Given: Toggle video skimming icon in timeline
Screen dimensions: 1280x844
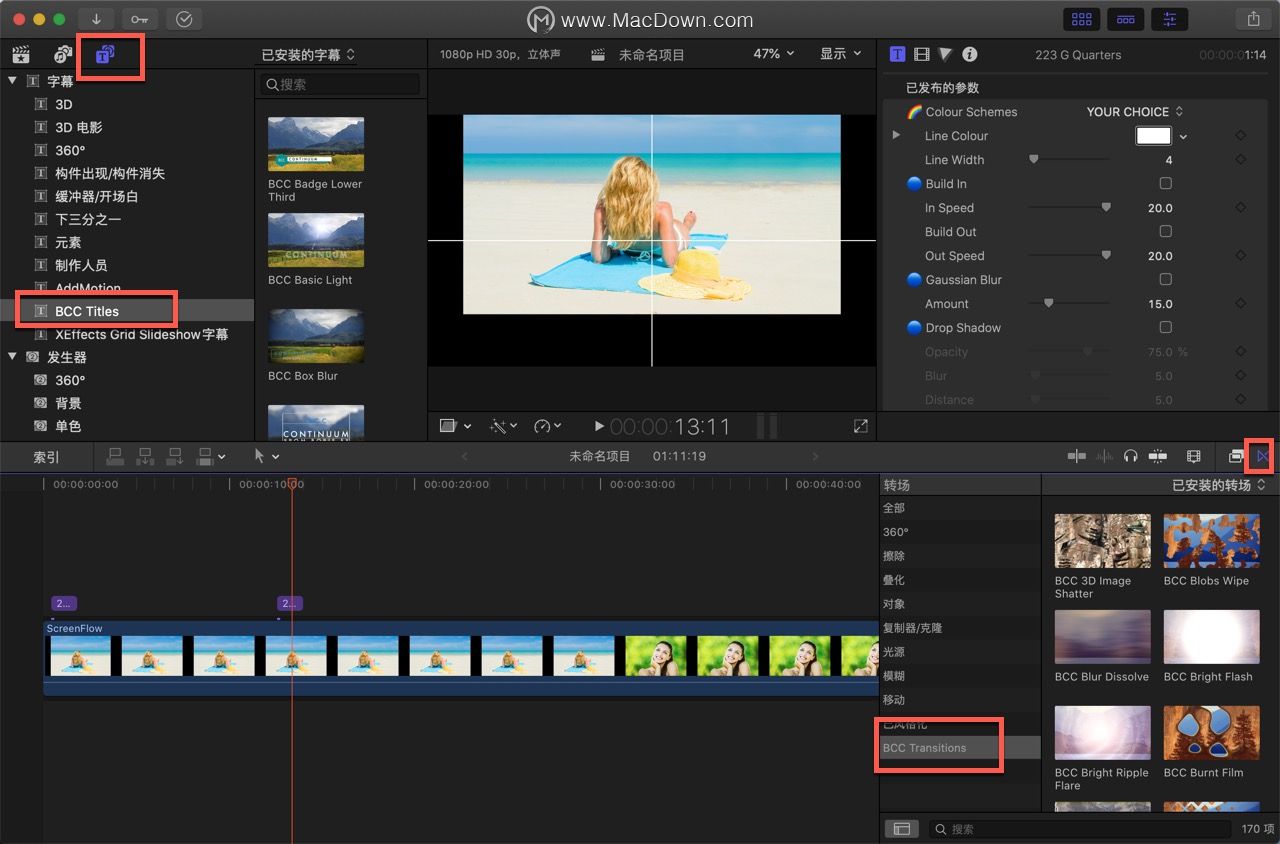Looking at the screenshot, I should tap(1076, 456).
